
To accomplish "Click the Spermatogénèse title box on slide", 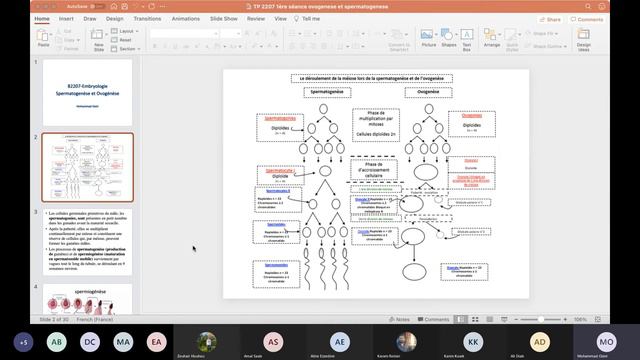I will coord(327,92).
